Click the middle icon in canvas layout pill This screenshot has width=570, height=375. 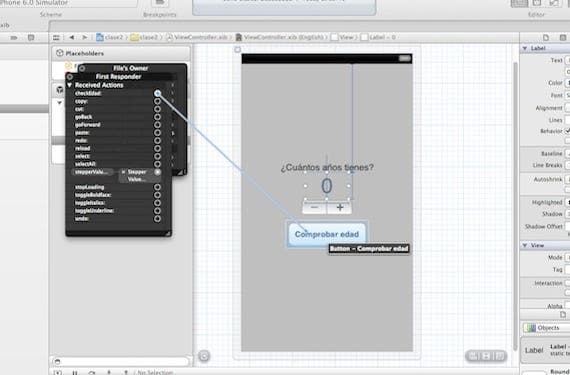pyautogui.click(x=486, y=356)
